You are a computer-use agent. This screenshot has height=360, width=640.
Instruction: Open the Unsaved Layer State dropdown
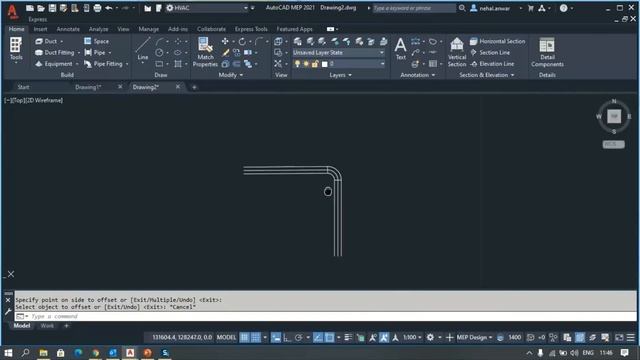338,52
